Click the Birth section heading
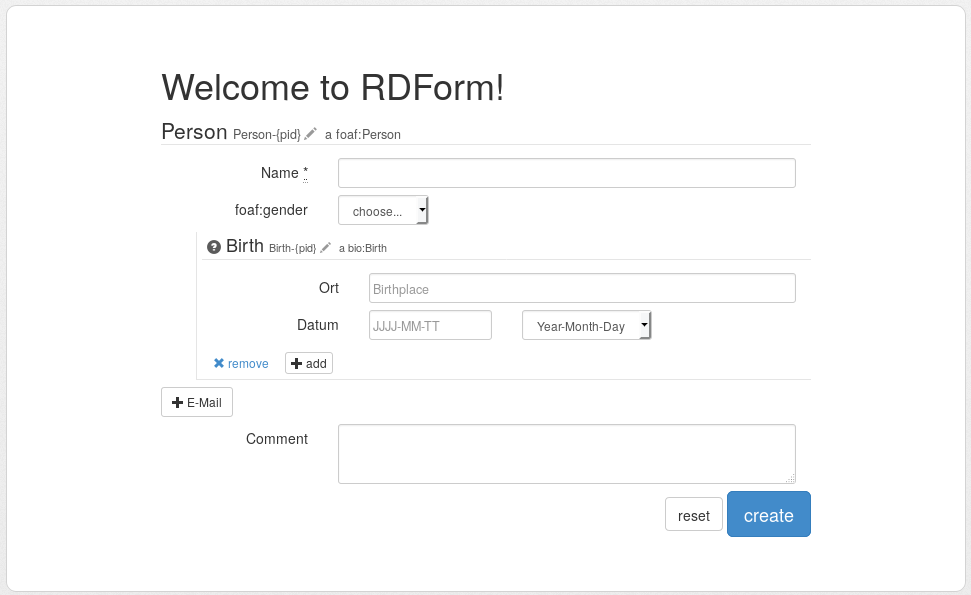Screen dimensions: 971x595 click(245, 246)
